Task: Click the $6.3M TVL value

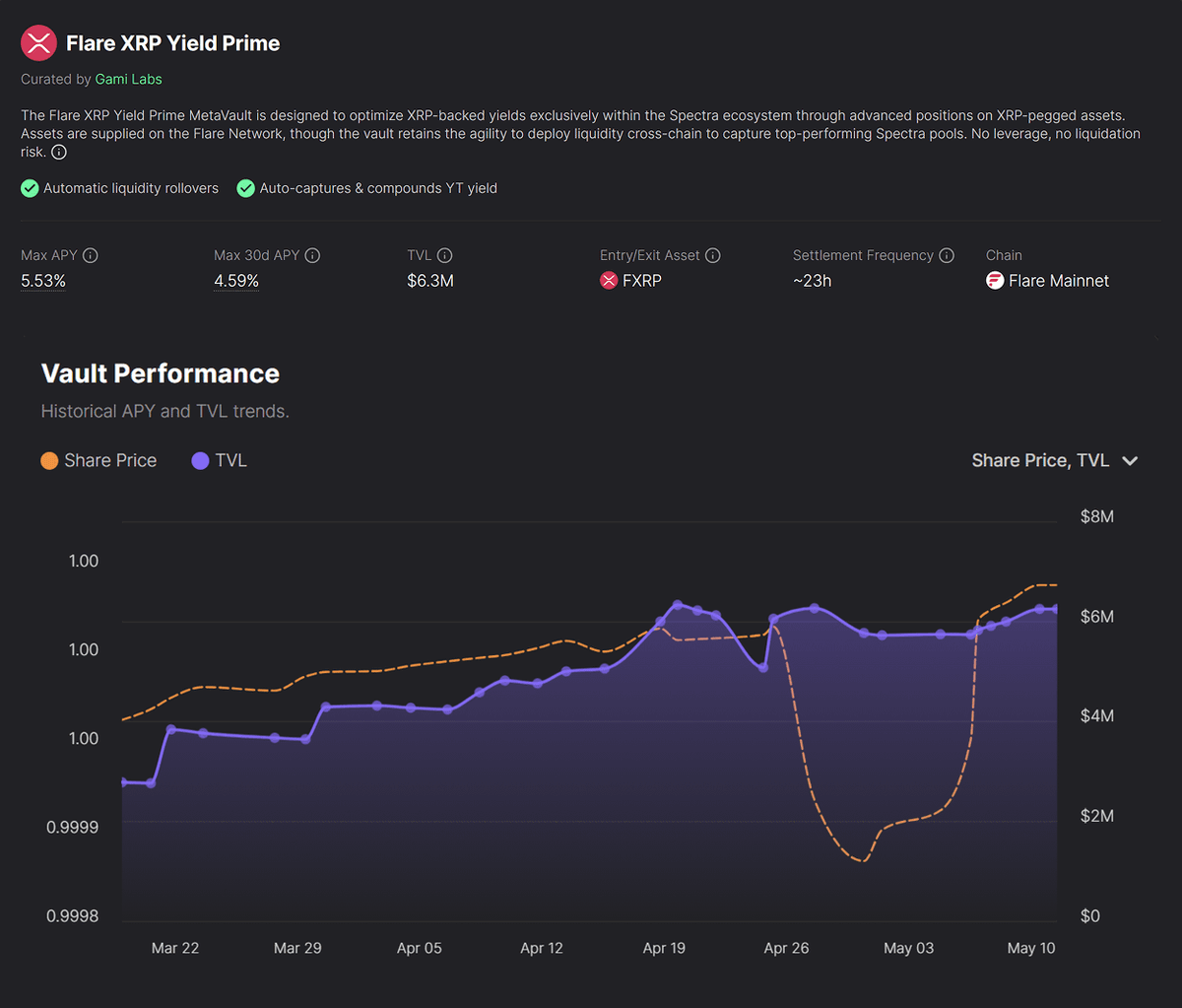Action: (x=430, y=281)
